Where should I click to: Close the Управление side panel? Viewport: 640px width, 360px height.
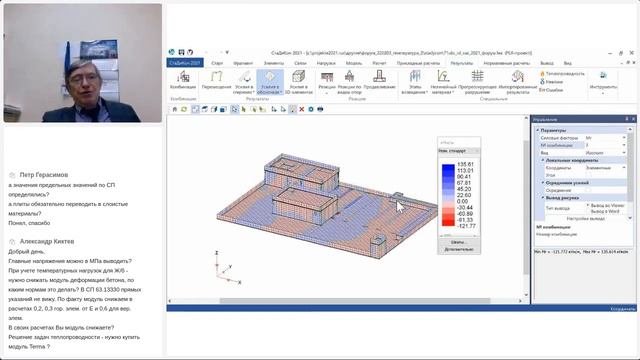[633, 119]
